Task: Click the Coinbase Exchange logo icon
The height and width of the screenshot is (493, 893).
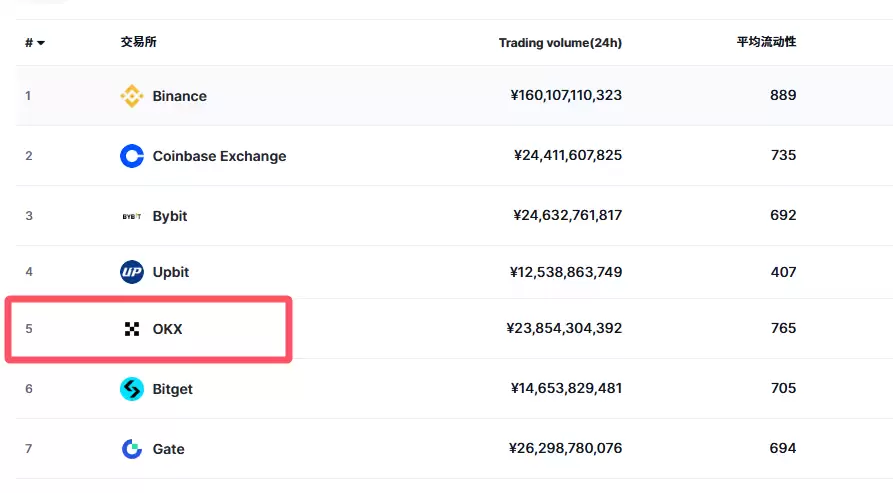Action: coord(131,156)
